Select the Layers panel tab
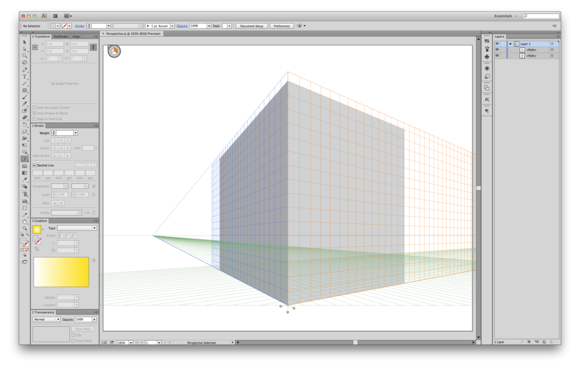The image size is (580, 370). click(500, 36)
